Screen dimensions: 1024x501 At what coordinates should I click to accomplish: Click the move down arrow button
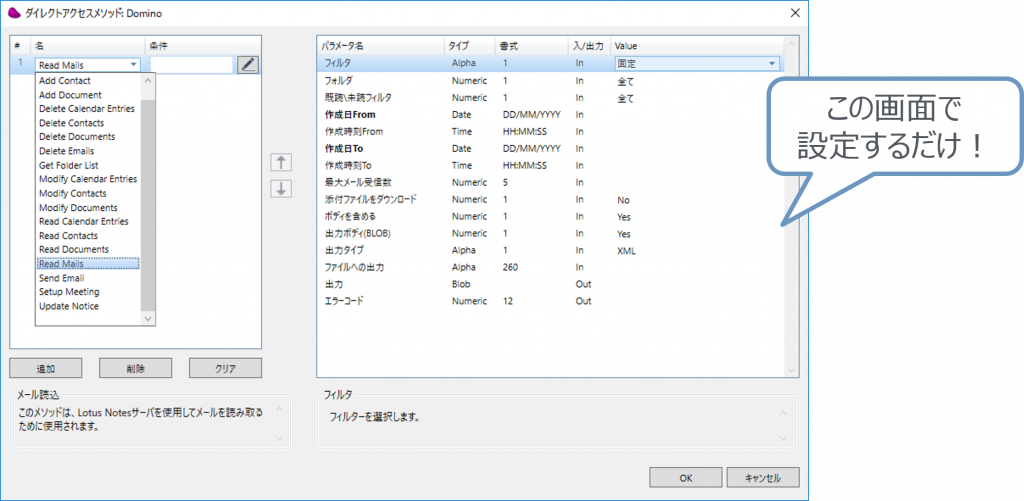[x=282, y=188]
